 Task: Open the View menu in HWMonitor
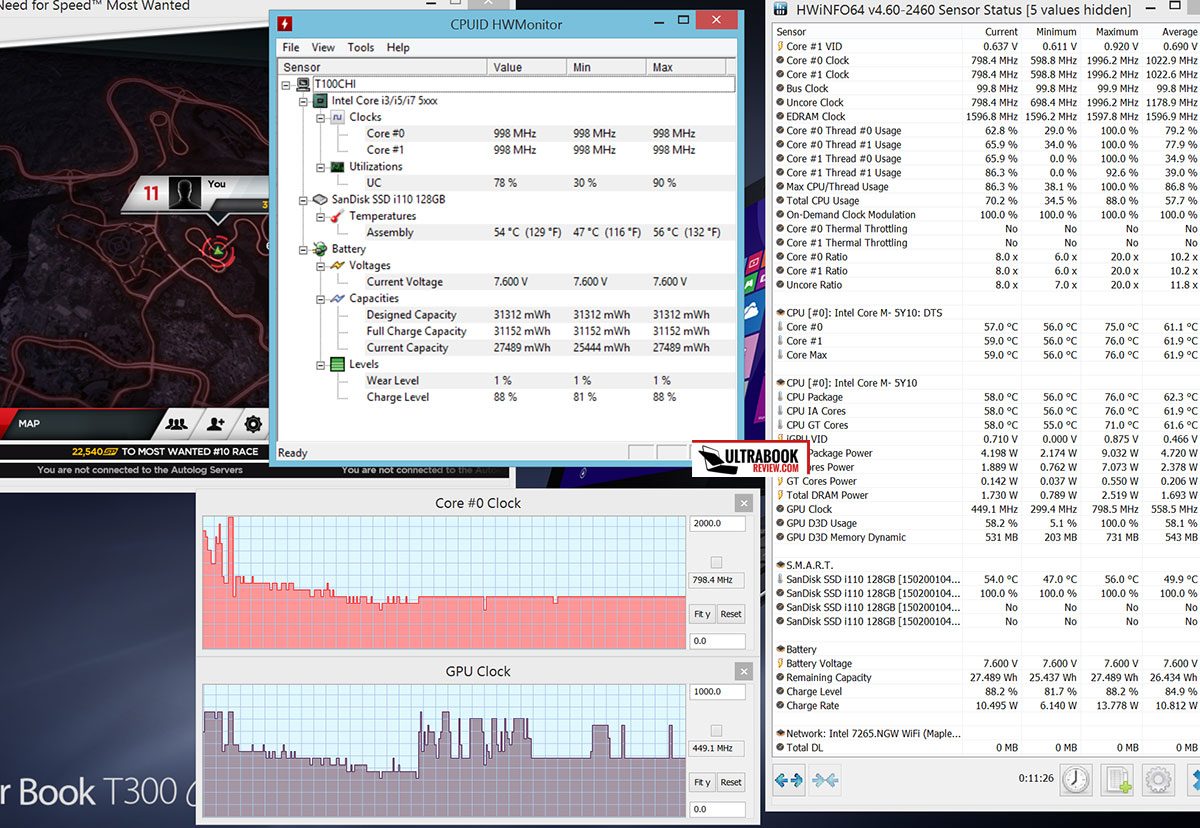[323, 47]
